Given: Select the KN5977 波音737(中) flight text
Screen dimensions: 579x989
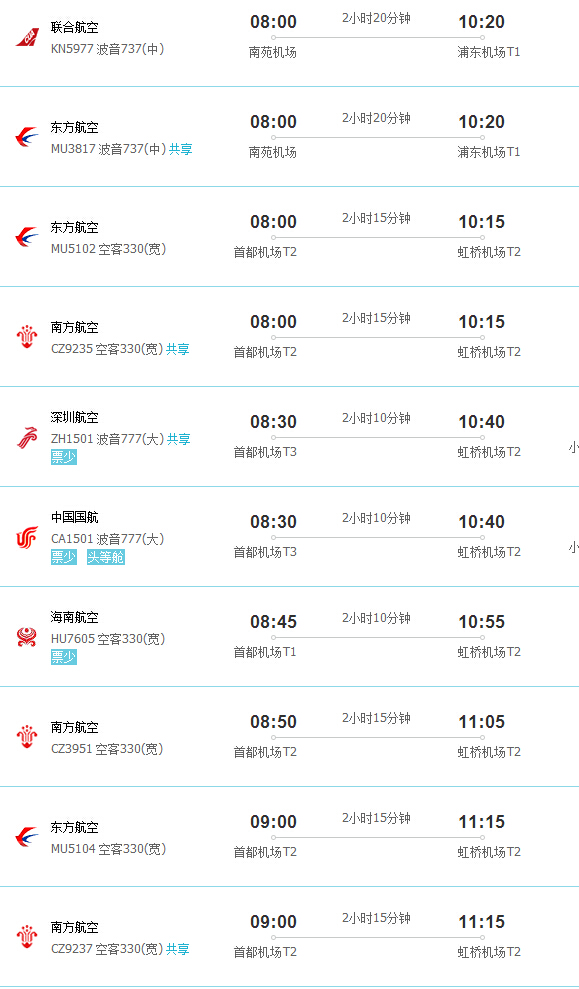Looking at the screenshot, I should tap(108, 49).
